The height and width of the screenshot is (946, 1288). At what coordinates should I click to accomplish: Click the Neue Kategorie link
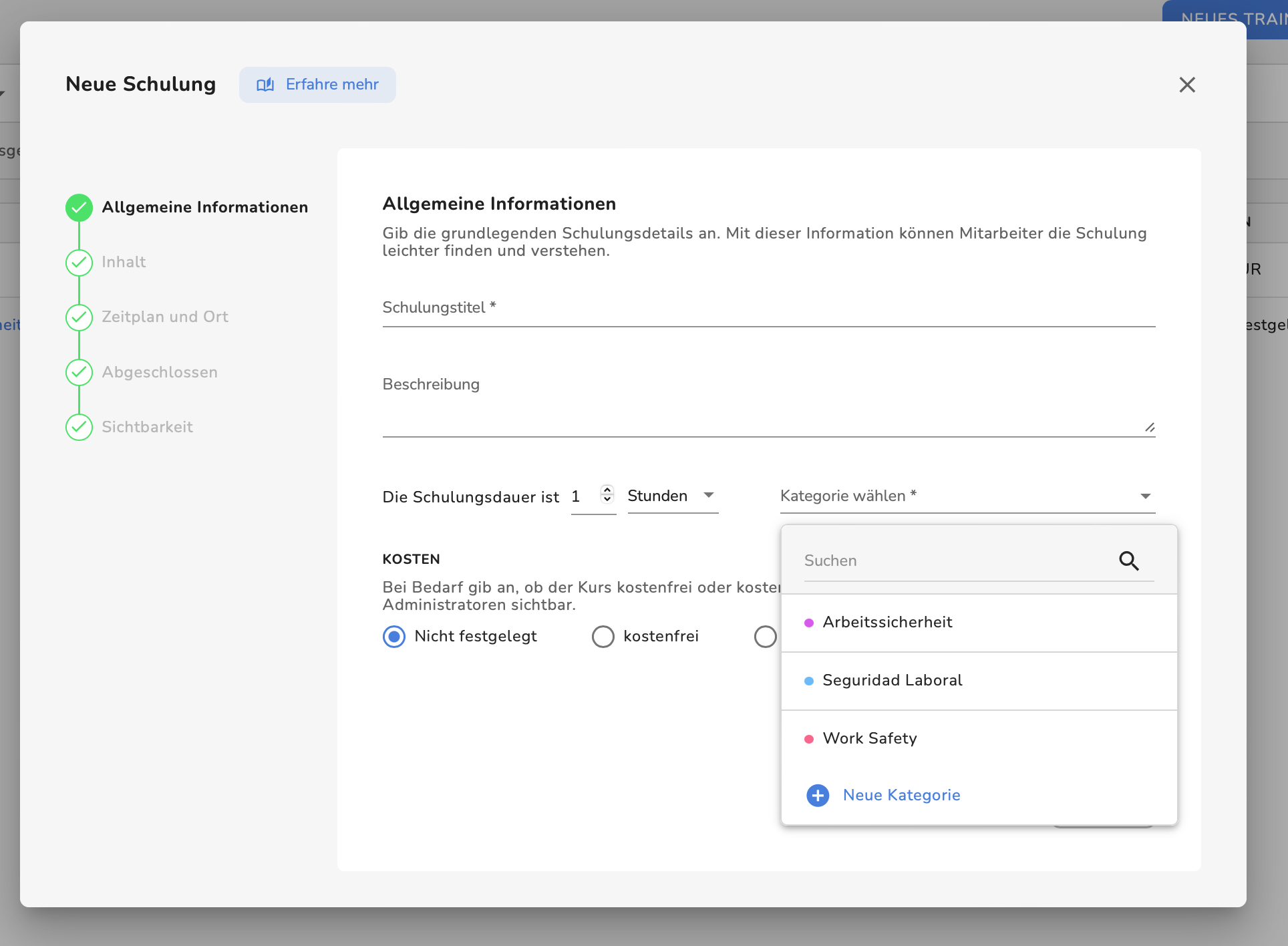[901, 795]
